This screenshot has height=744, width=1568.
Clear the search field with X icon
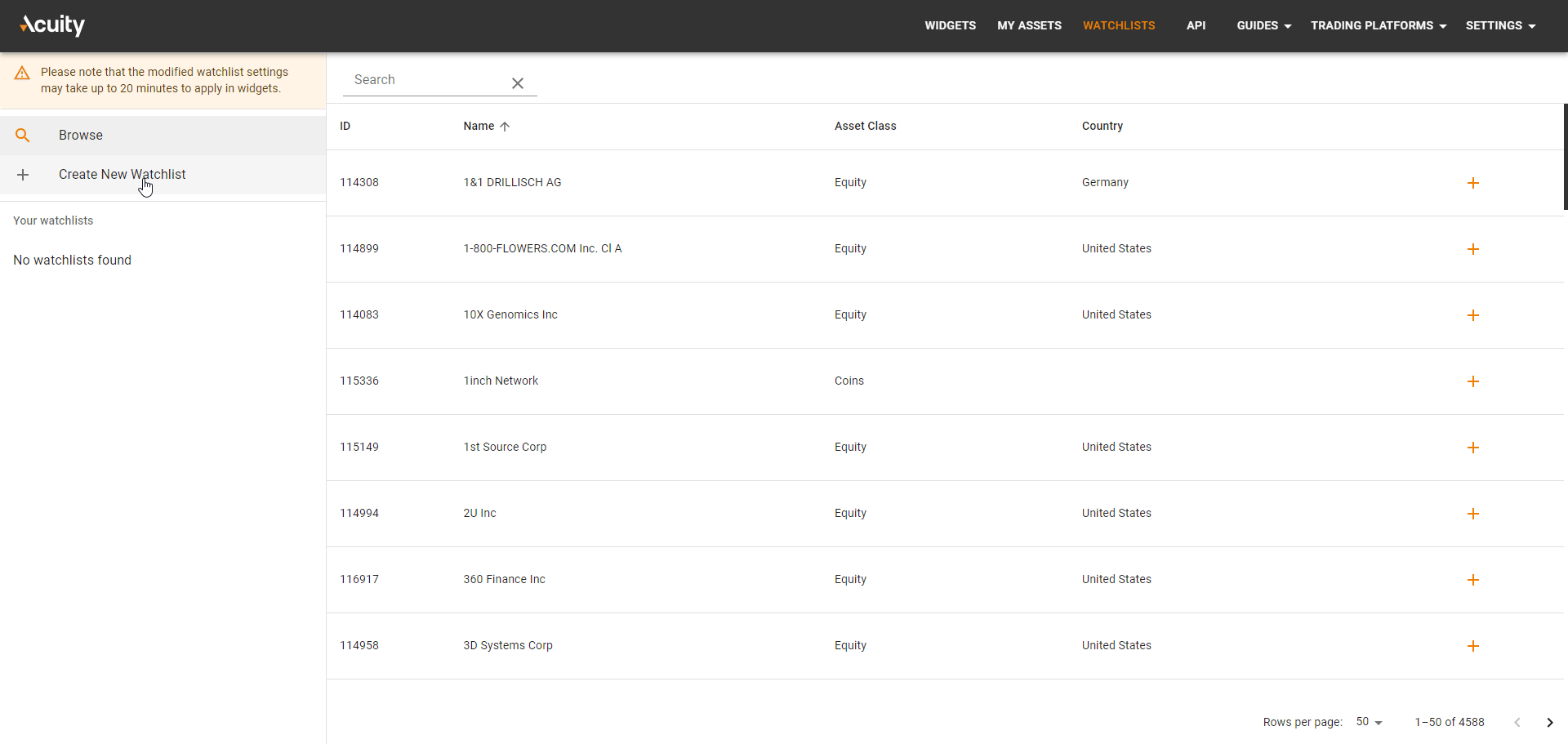(x=517, y=83)
